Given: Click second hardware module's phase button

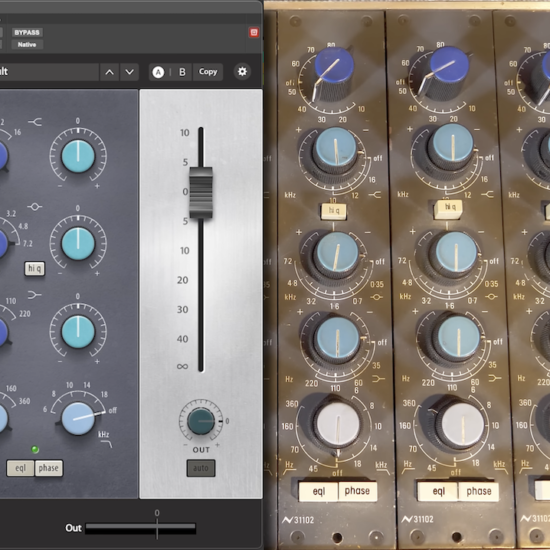Looking at the screenshot, I should tap(478, 491).
